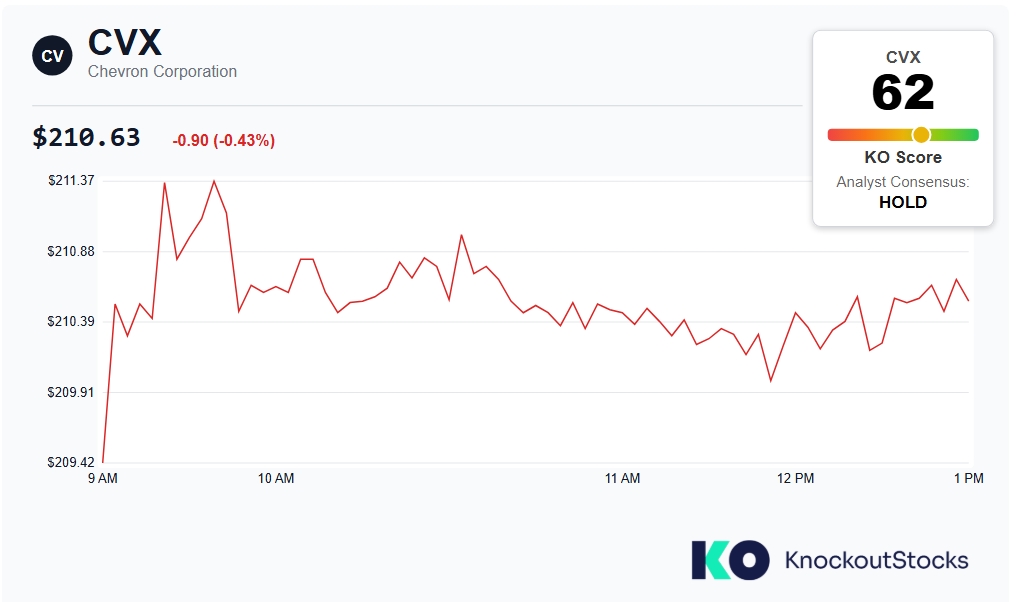The height and width of the screenshot is (602, 1018).
Task: Click the CVX label in score card
Action: tap(903, 57)
